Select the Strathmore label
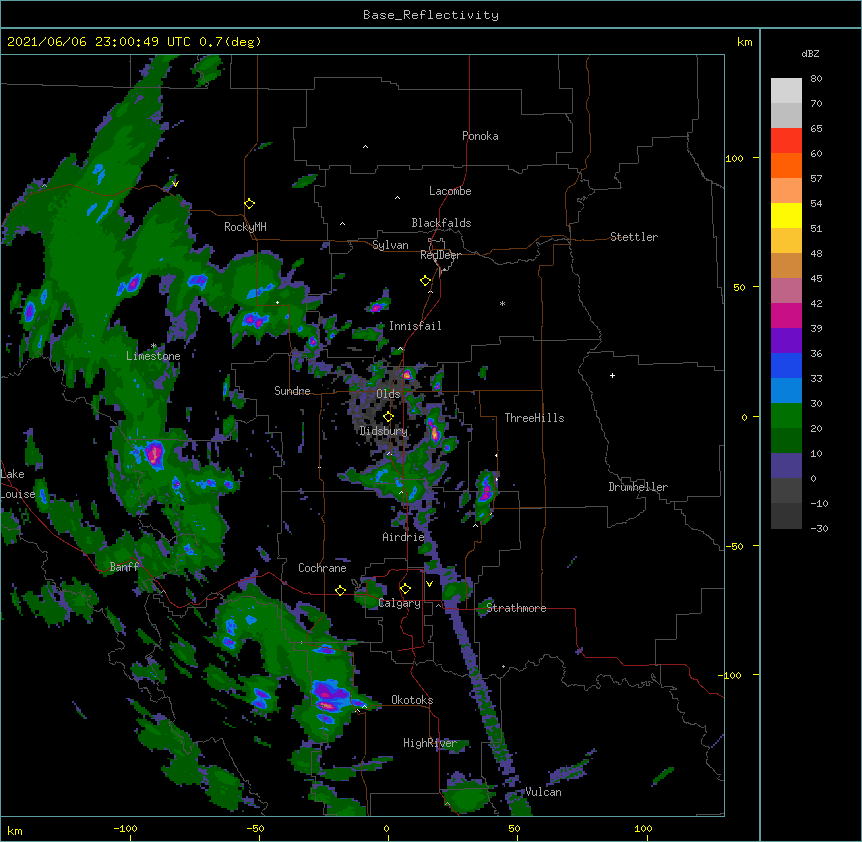Viewport: 862px width, 842px height. 516,608
